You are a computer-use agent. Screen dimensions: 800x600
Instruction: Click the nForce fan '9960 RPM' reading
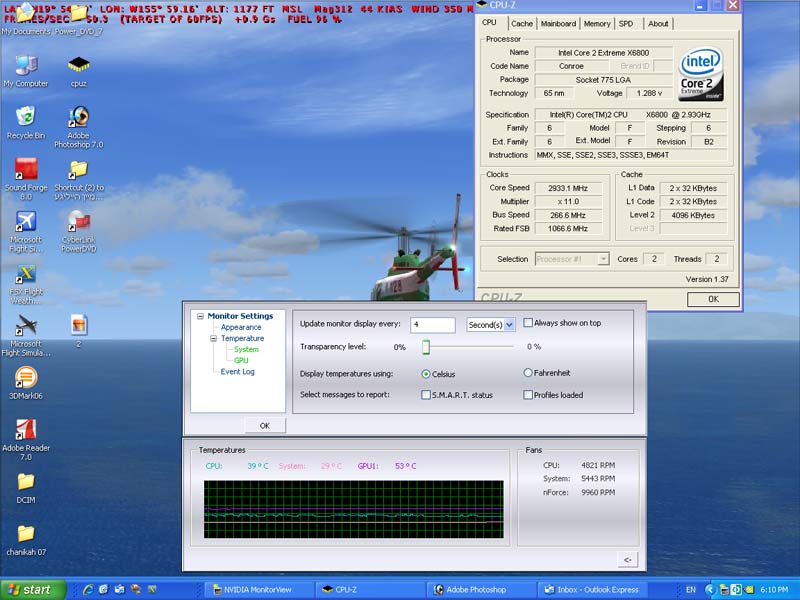coord(598,492)
